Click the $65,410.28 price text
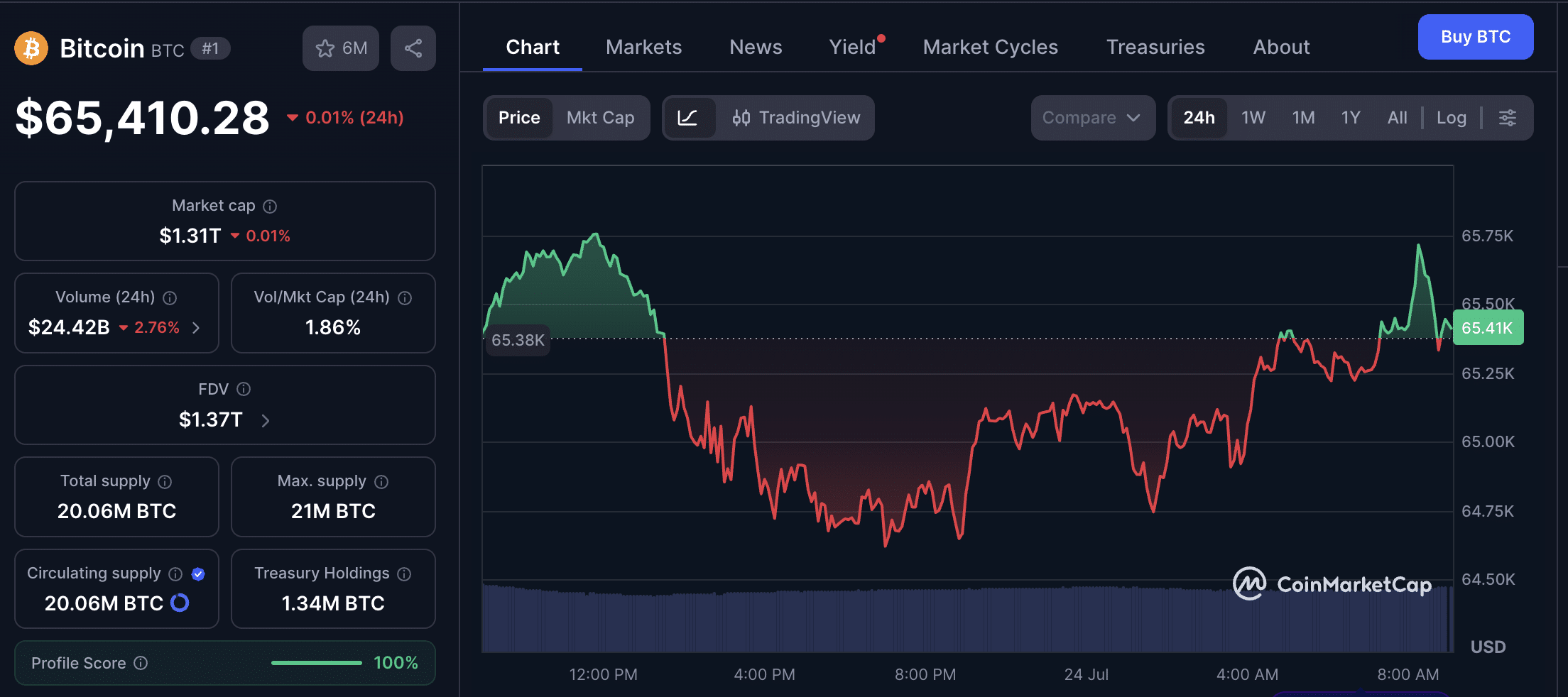This screenshot has height=697, width=1568. point(142,118)
